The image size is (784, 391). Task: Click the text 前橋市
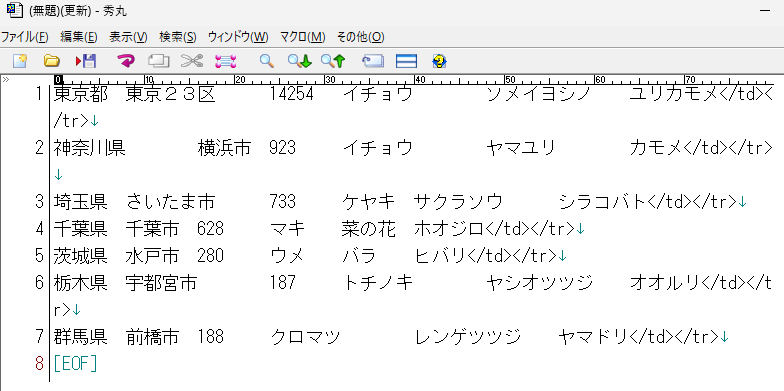click(152, 337)
